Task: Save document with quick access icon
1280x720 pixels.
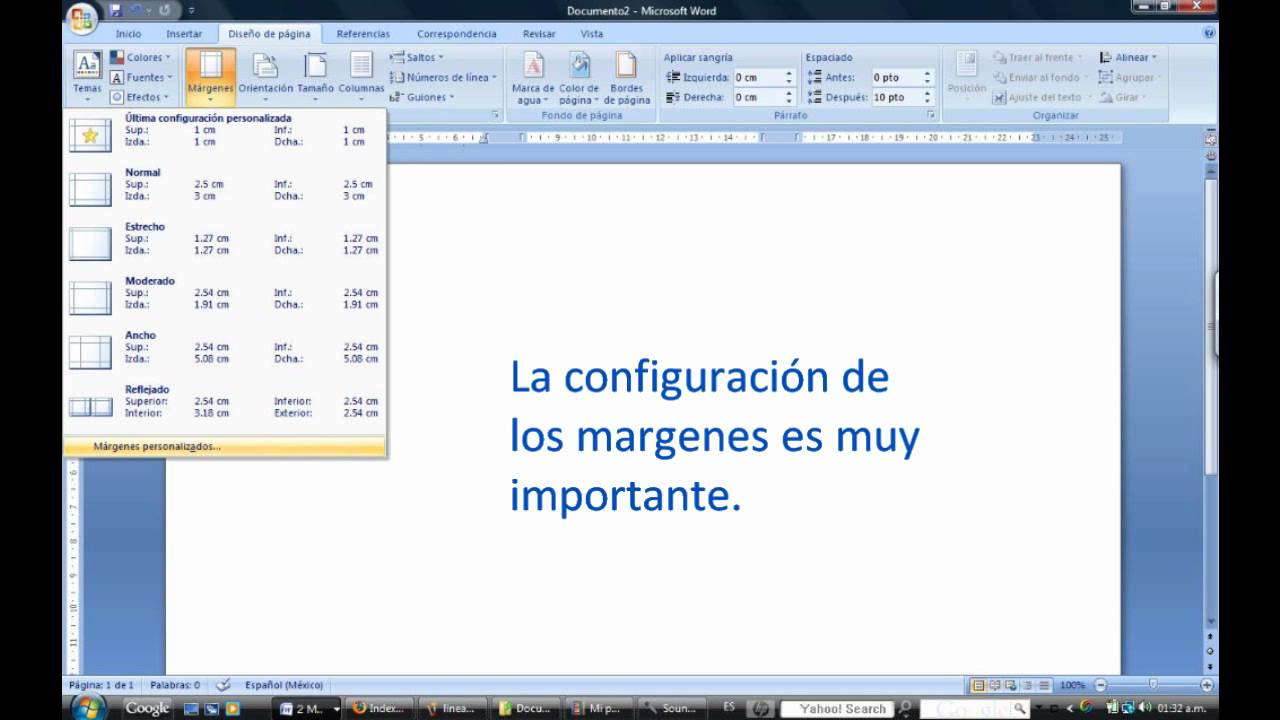Action: click(x=116, y=11)
